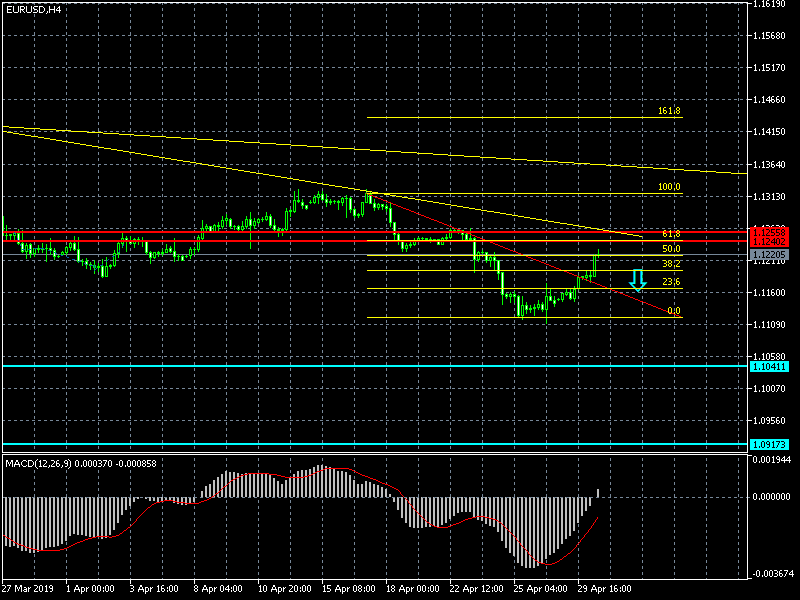800x600 pixels.
Task: Click the cyan down arrow on the chart
Action: (637, 279)
